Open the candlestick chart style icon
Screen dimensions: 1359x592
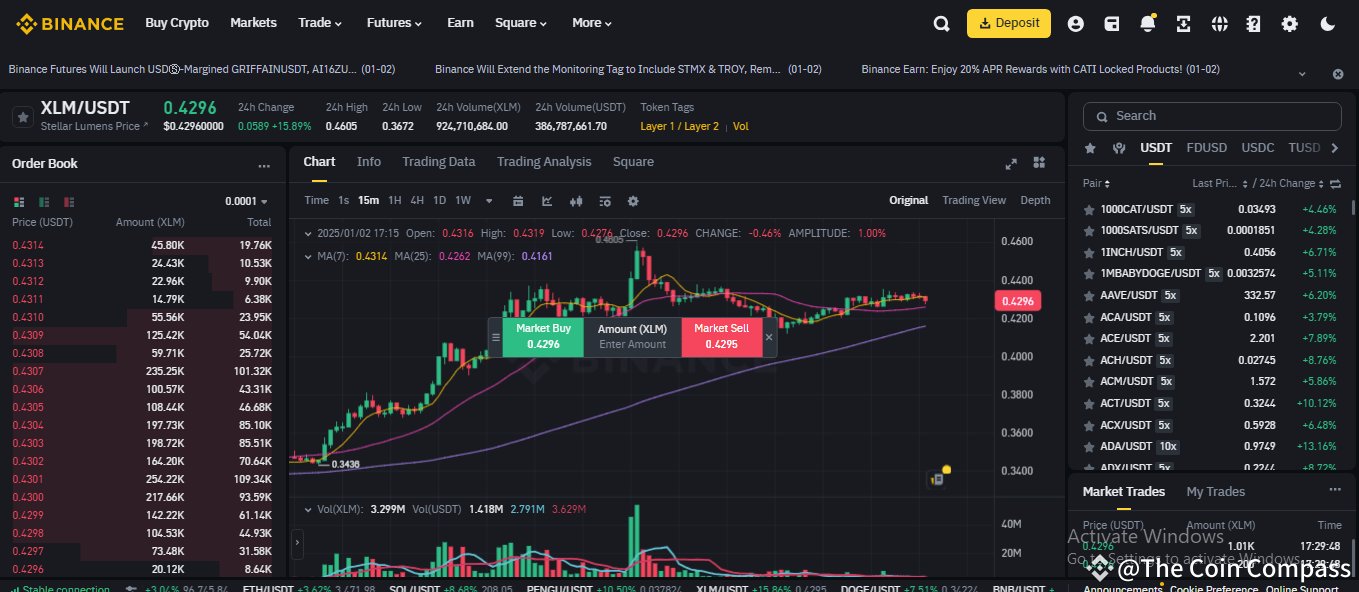(576, 201)
